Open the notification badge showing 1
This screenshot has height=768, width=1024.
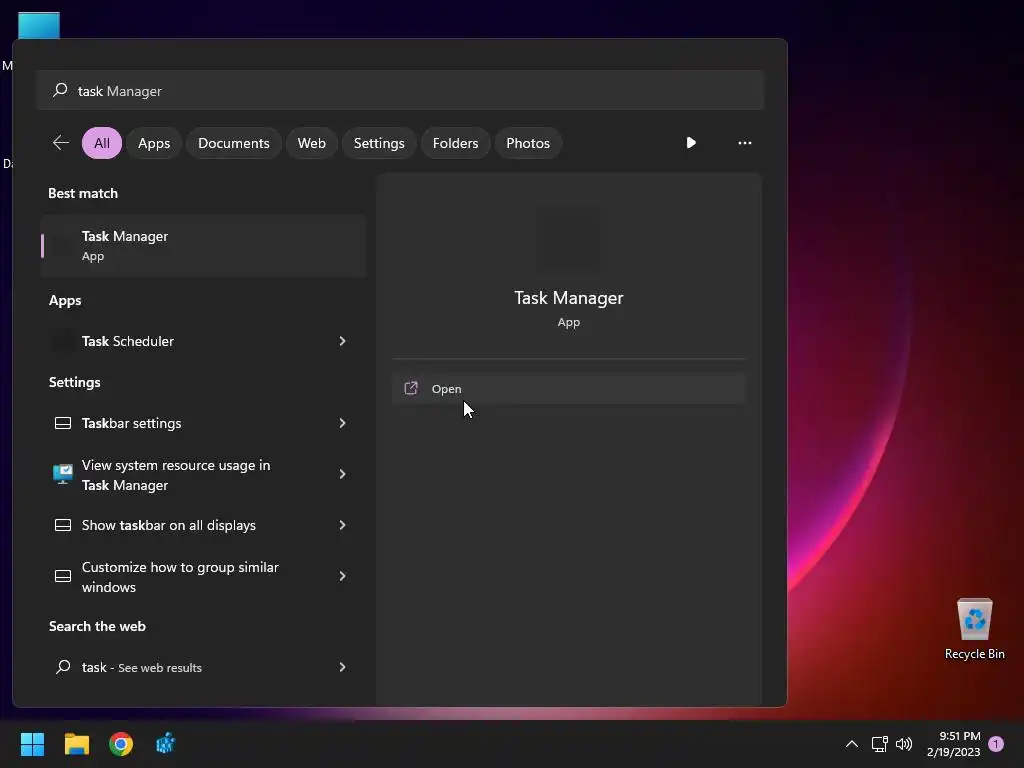click(x=996, y=744)
